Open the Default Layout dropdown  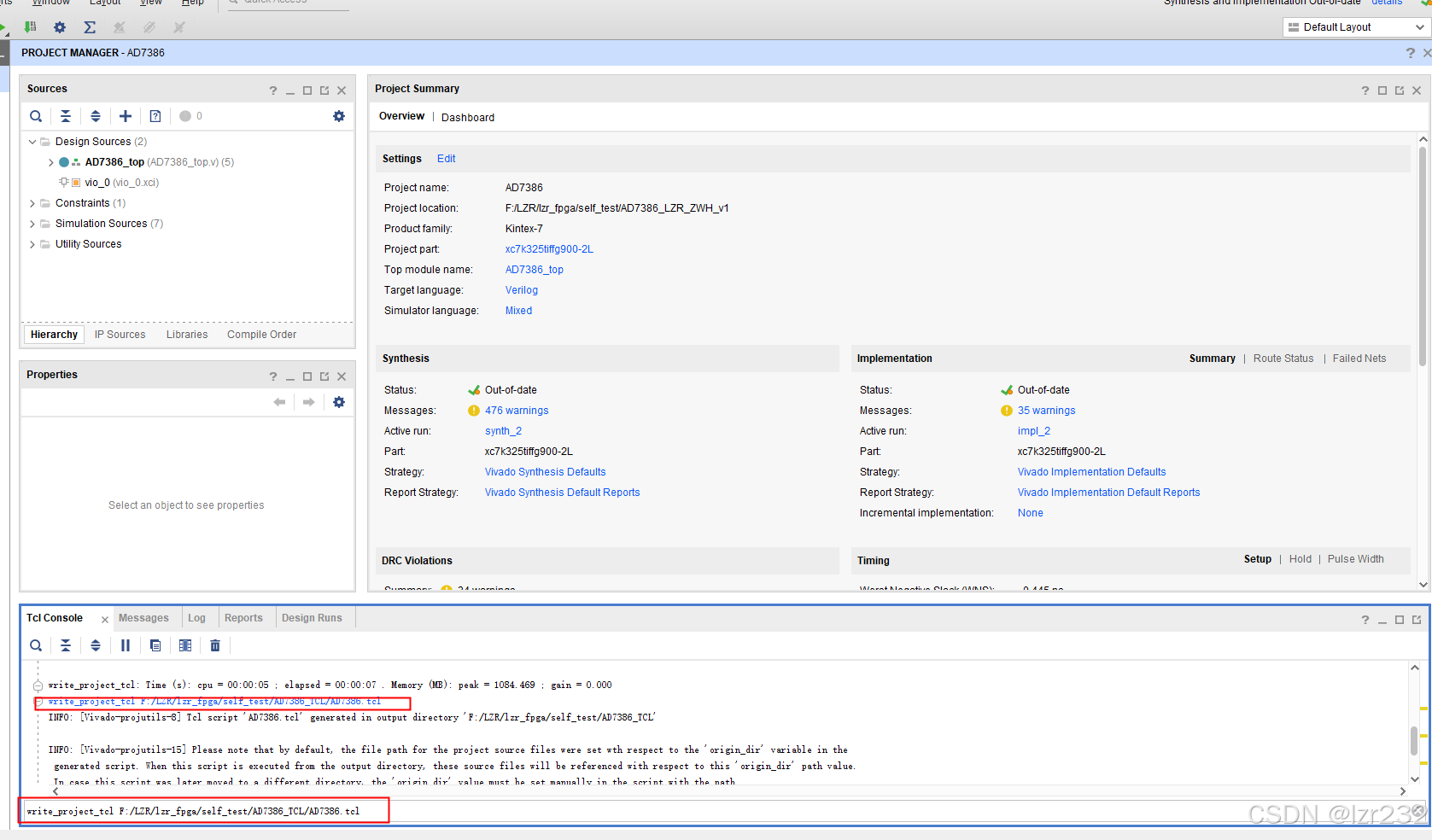coord(1357,27)
